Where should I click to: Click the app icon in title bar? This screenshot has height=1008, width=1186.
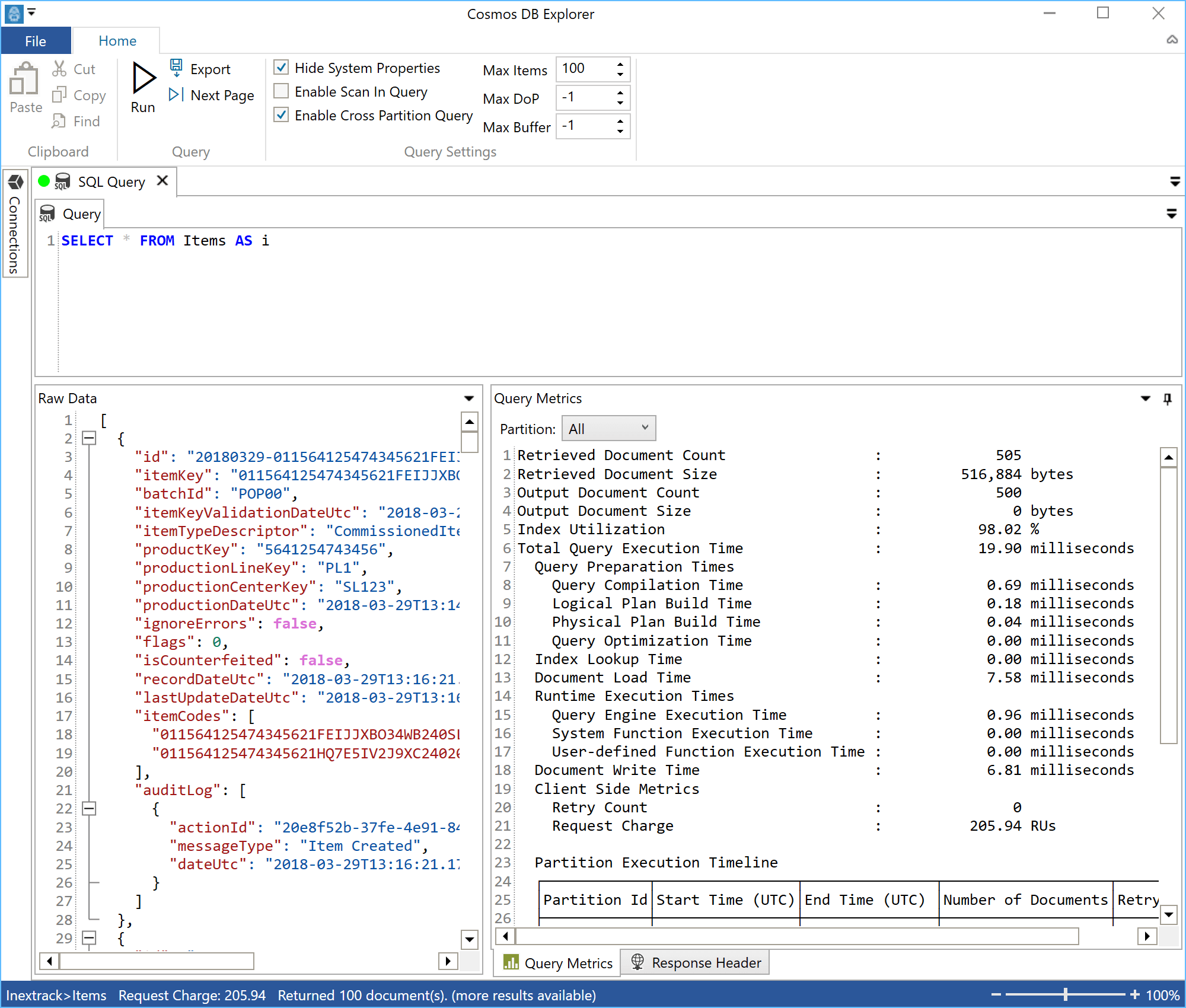coord(14,13)
